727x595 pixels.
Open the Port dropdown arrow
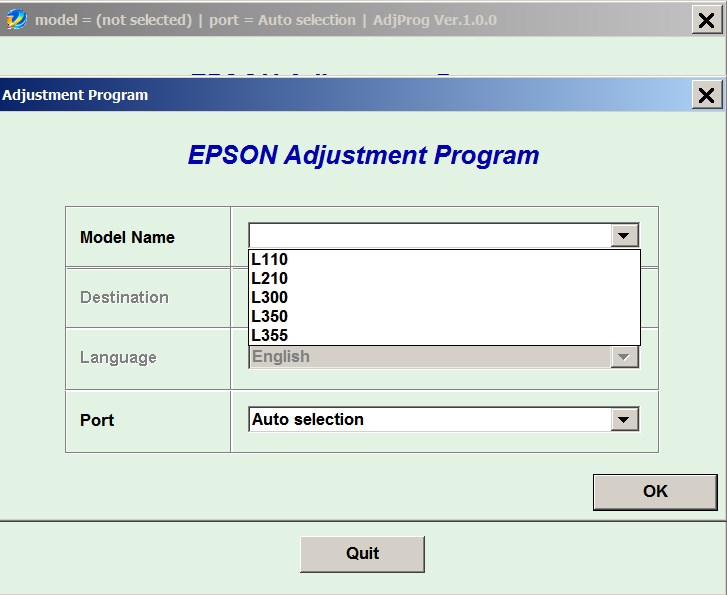click(624, 419)
